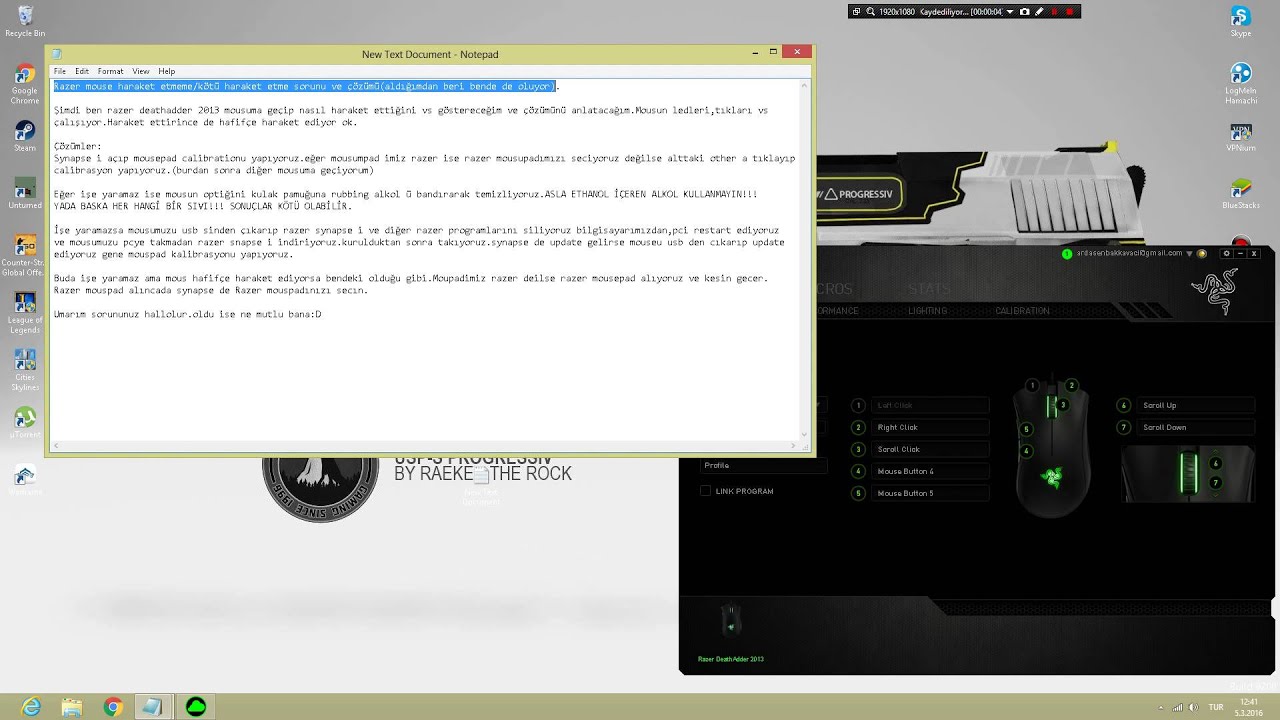Click the Notepad vertical scrollbar down arrow
The height and width of the screenshot is (720, 1280).
(805, 434)
